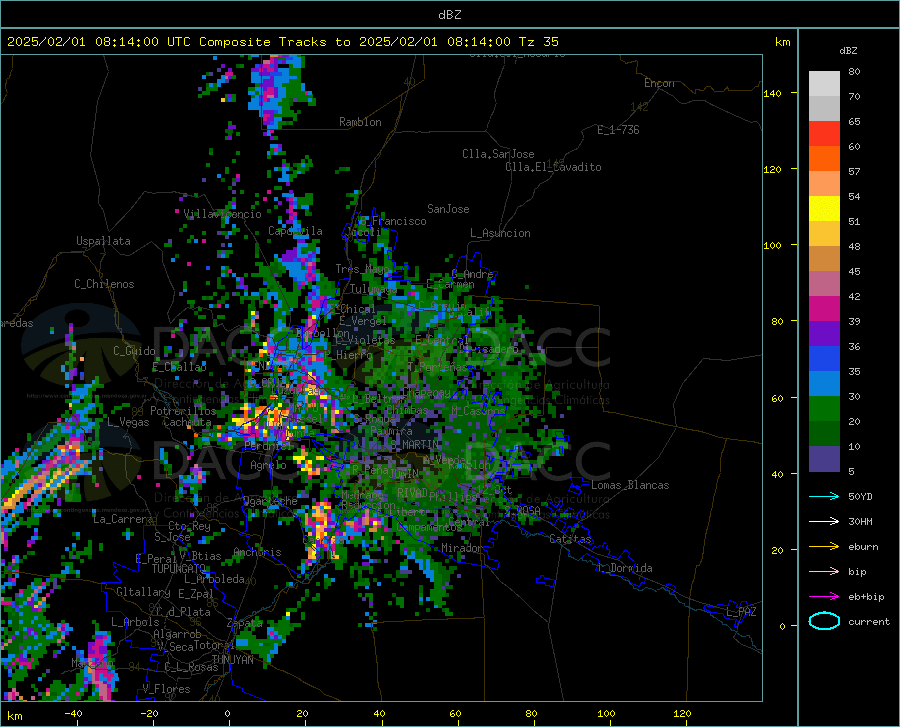Click the 'Agrelo' map label
Viewport: 900px width, 727px height.
268,465
